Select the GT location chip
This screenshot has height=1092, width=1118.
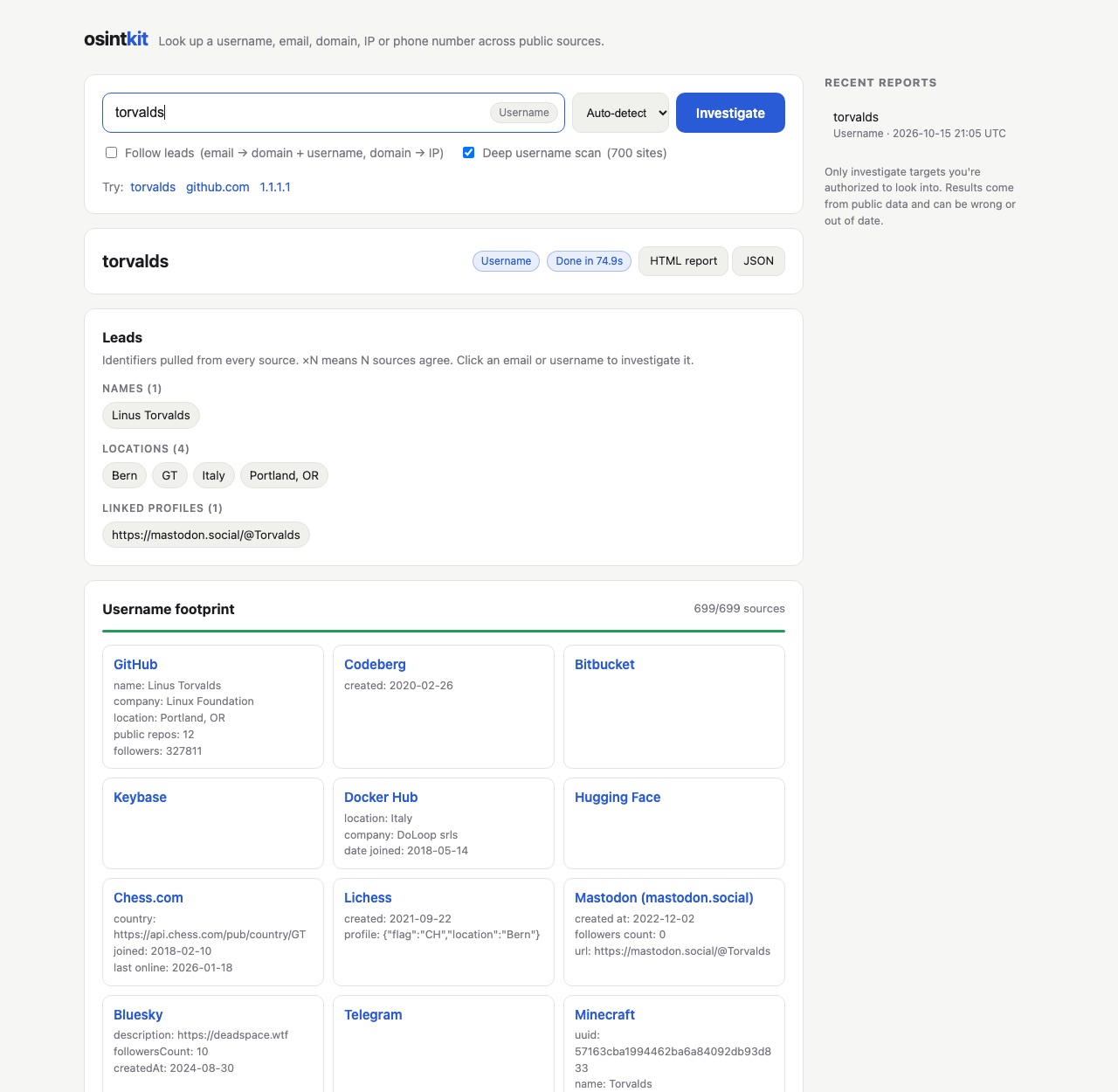tap(169, 476)
